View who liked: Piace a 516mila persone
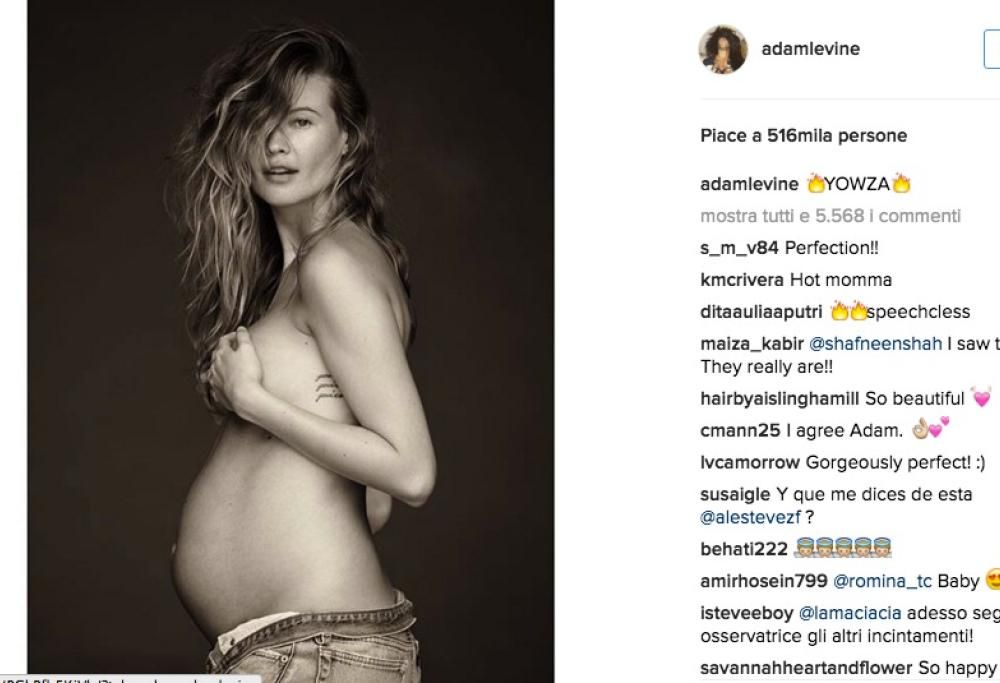This screenshot has height=683, width=1000. click(x=804, y=136)
